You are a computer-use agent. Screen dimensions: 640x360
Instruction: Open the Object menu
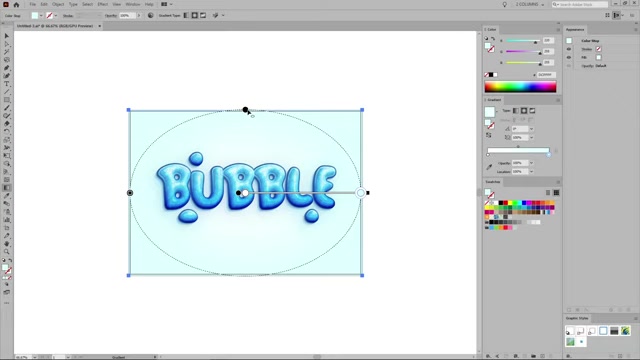(x=58, y=4)
